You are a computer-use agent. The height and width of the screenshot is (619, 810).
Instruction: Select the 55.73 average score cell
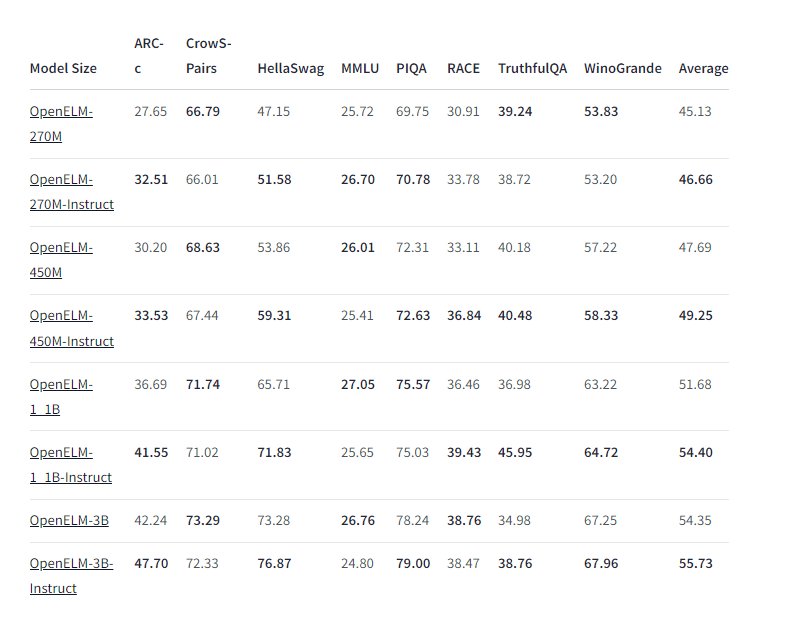pyautogui.click(x=695, y=563)
